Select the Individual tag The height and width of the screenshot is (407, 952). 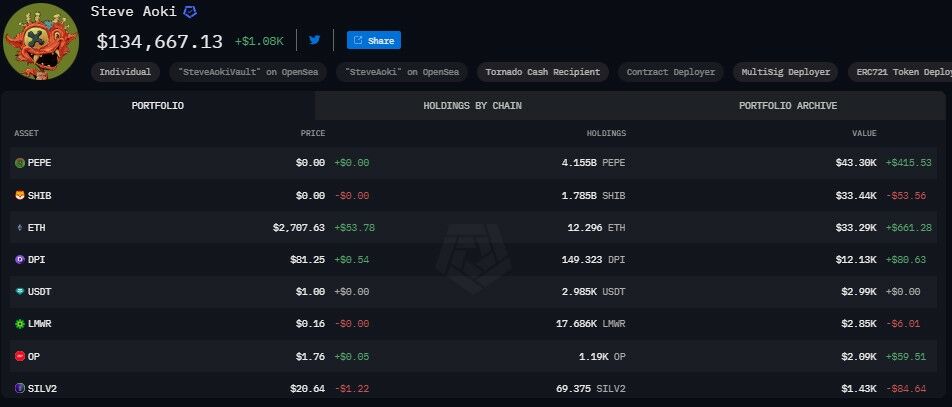tap(125, 72)
